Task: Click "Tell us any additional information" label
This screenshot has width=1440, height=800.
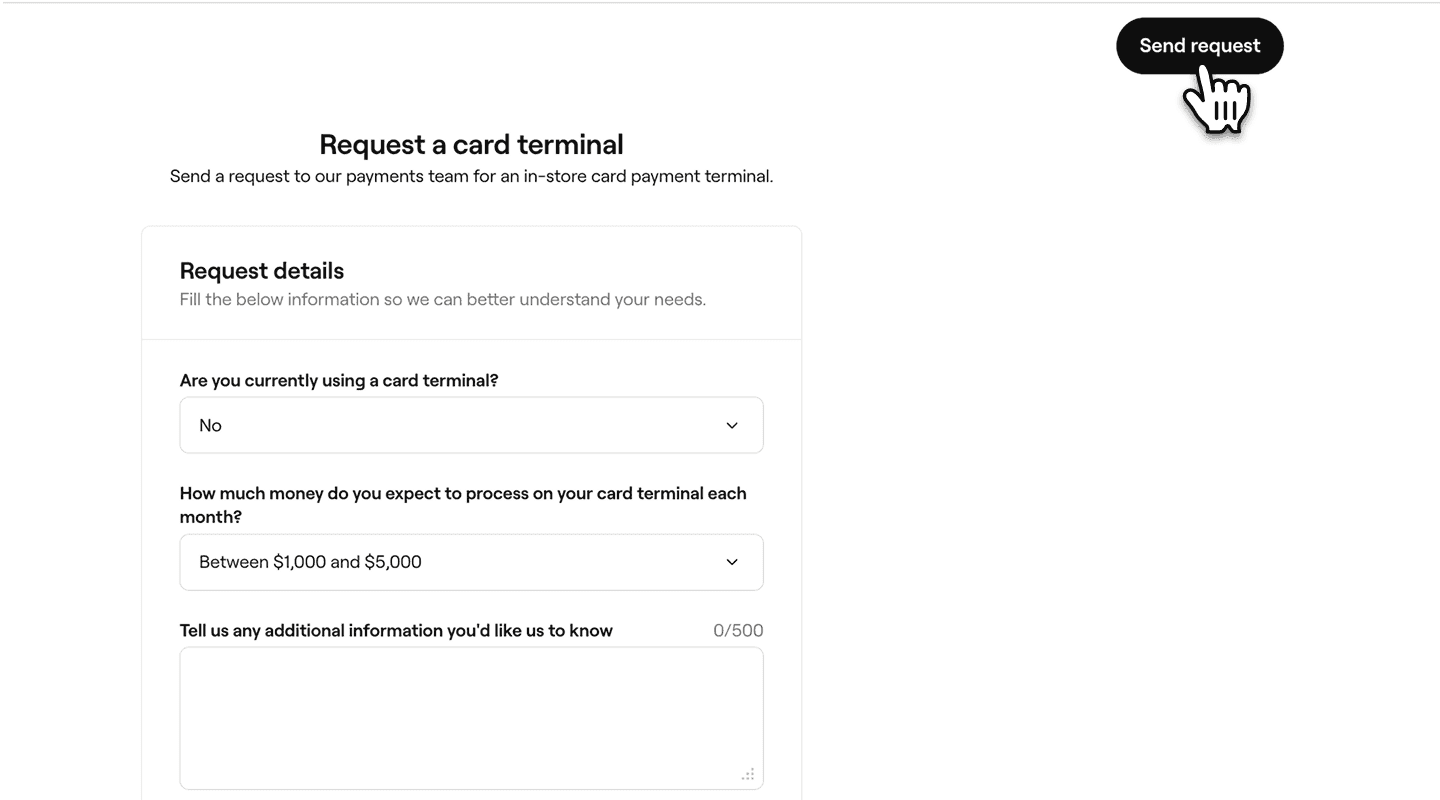Action: tap(396, 631)
